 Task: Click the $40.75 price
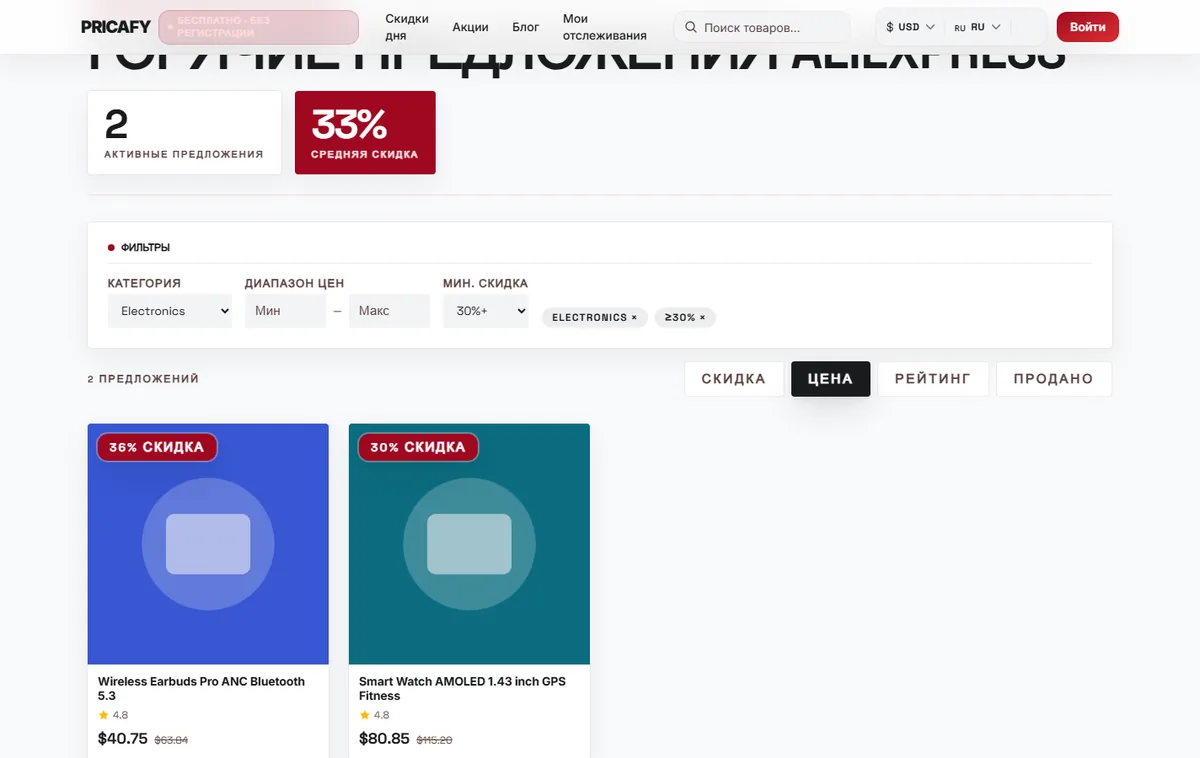point(123,739)
